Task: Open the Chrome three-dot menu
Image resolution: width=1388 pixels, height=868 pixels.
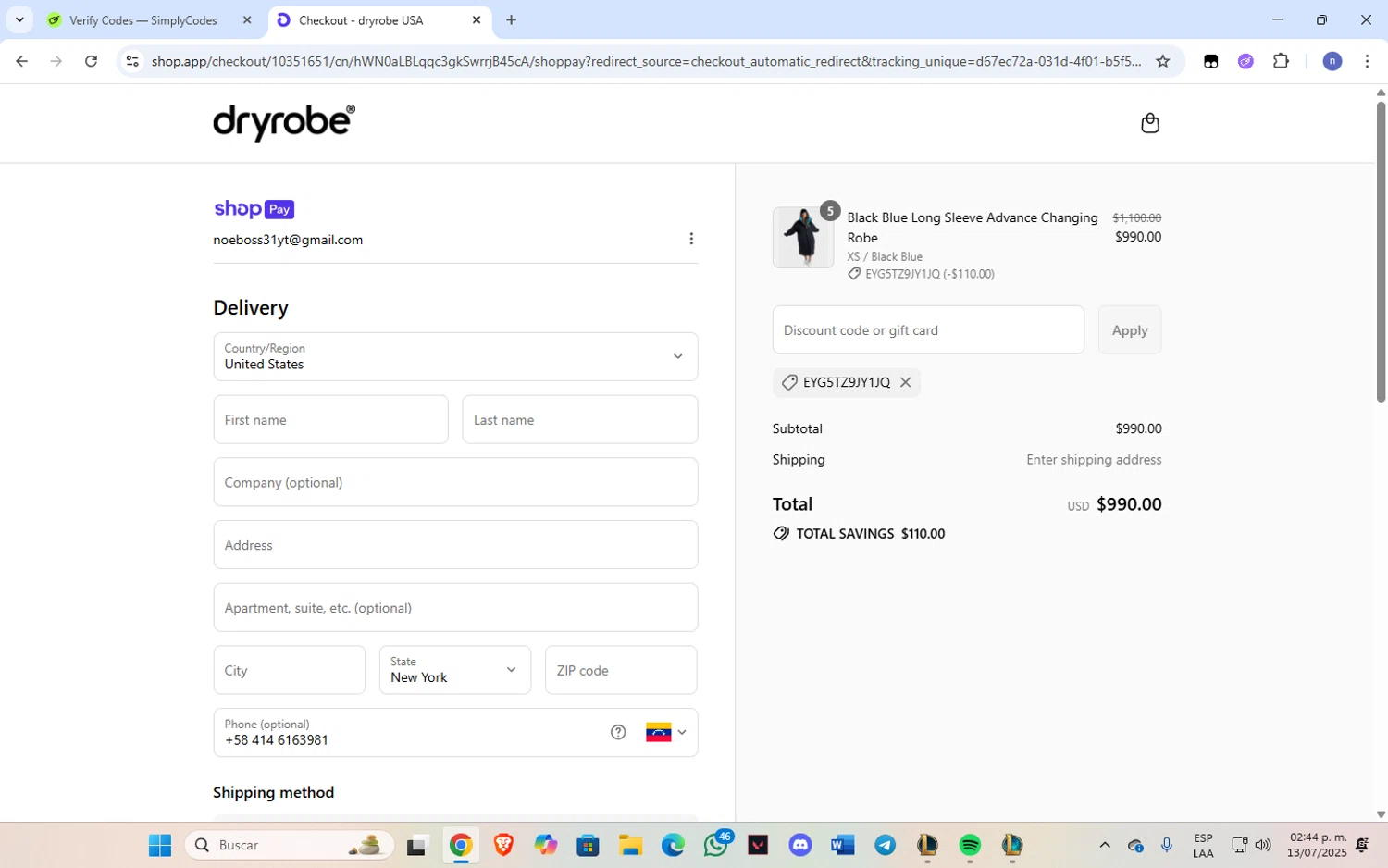Action: coord(1367,61)
